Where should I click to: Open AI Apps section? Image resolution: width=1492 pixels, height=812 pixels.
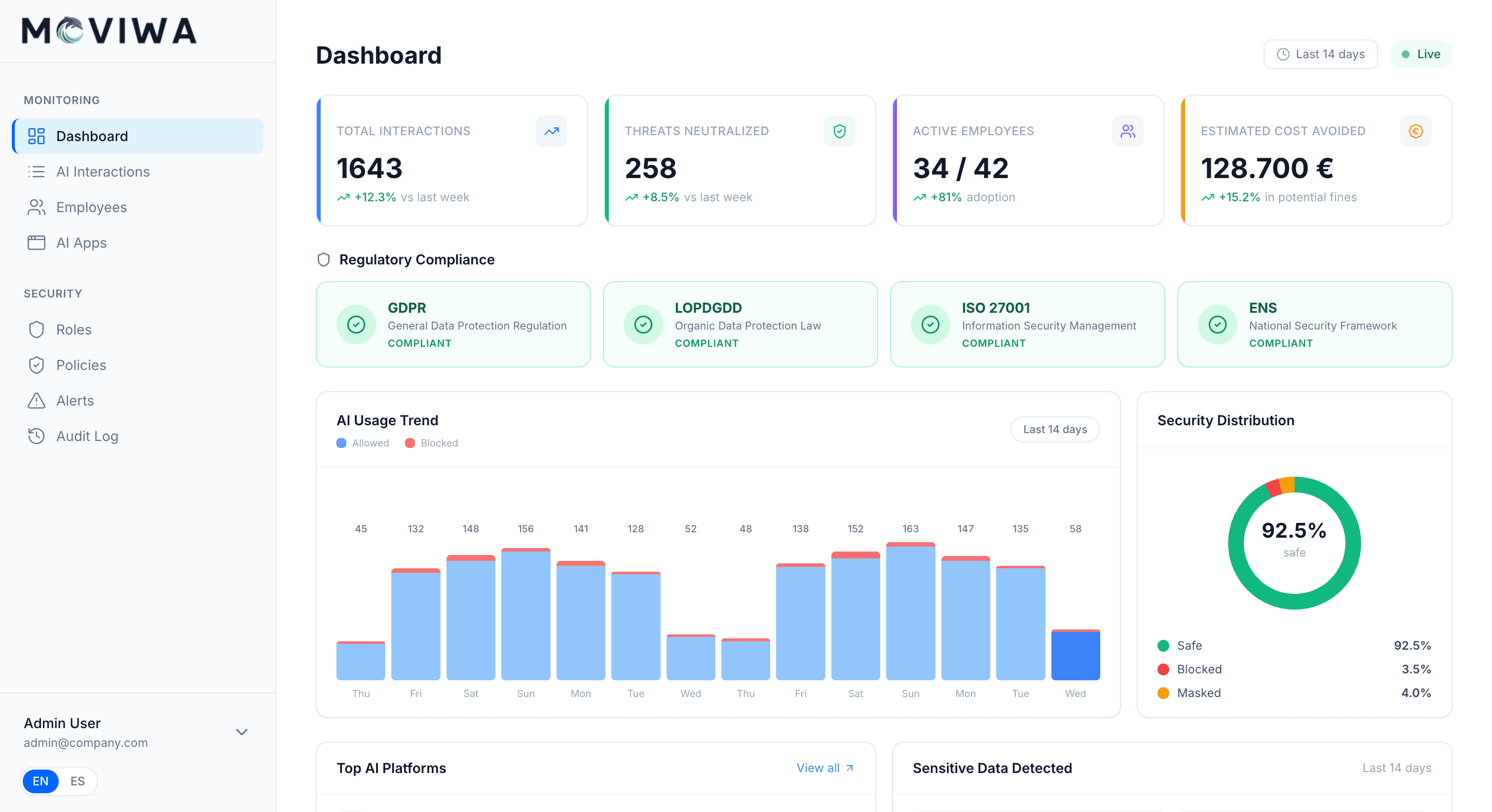pyautogui.click(x=138, y=243)
